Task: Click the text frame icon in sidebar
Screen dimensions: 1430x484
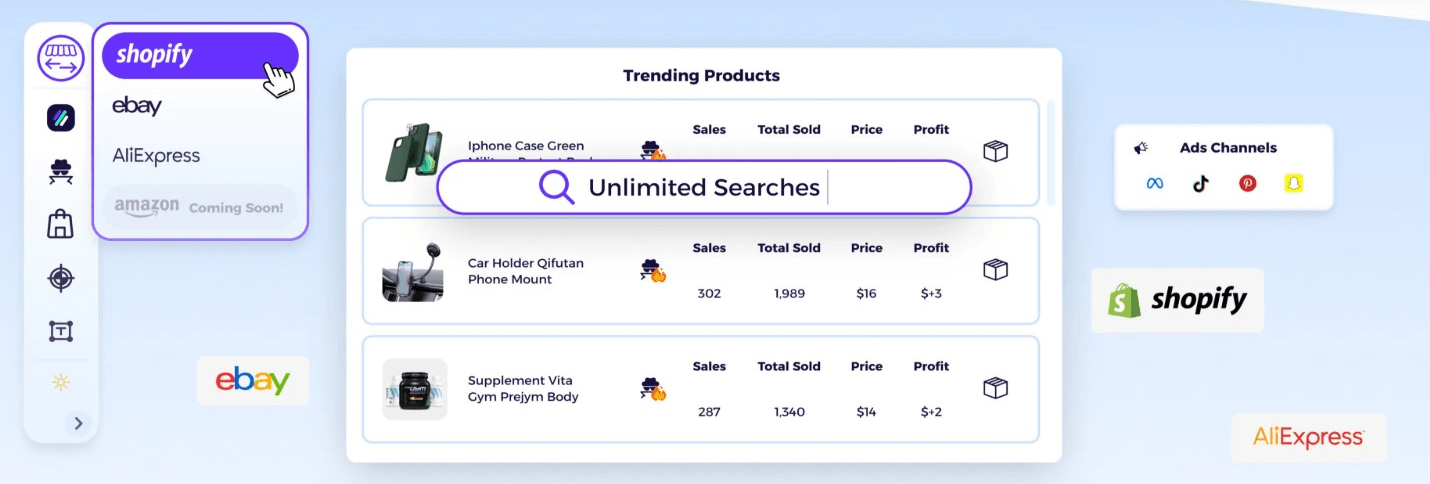Action: (61, 331)
